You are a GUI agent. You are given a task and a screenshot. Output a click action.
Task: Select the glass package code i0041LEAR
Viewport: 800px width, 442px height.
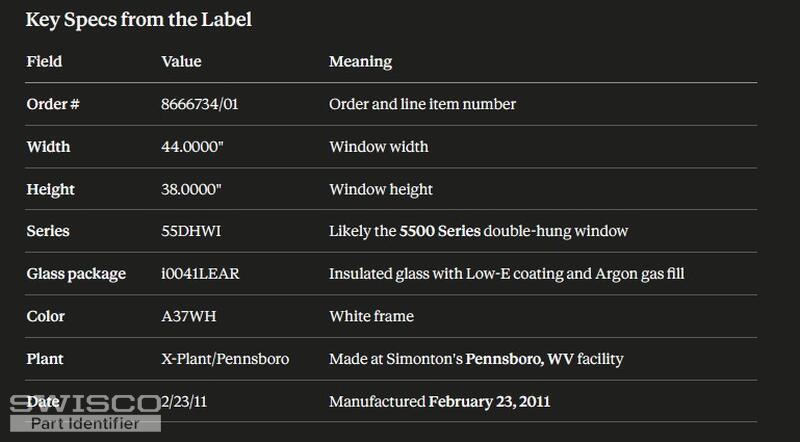pos(200,274)
